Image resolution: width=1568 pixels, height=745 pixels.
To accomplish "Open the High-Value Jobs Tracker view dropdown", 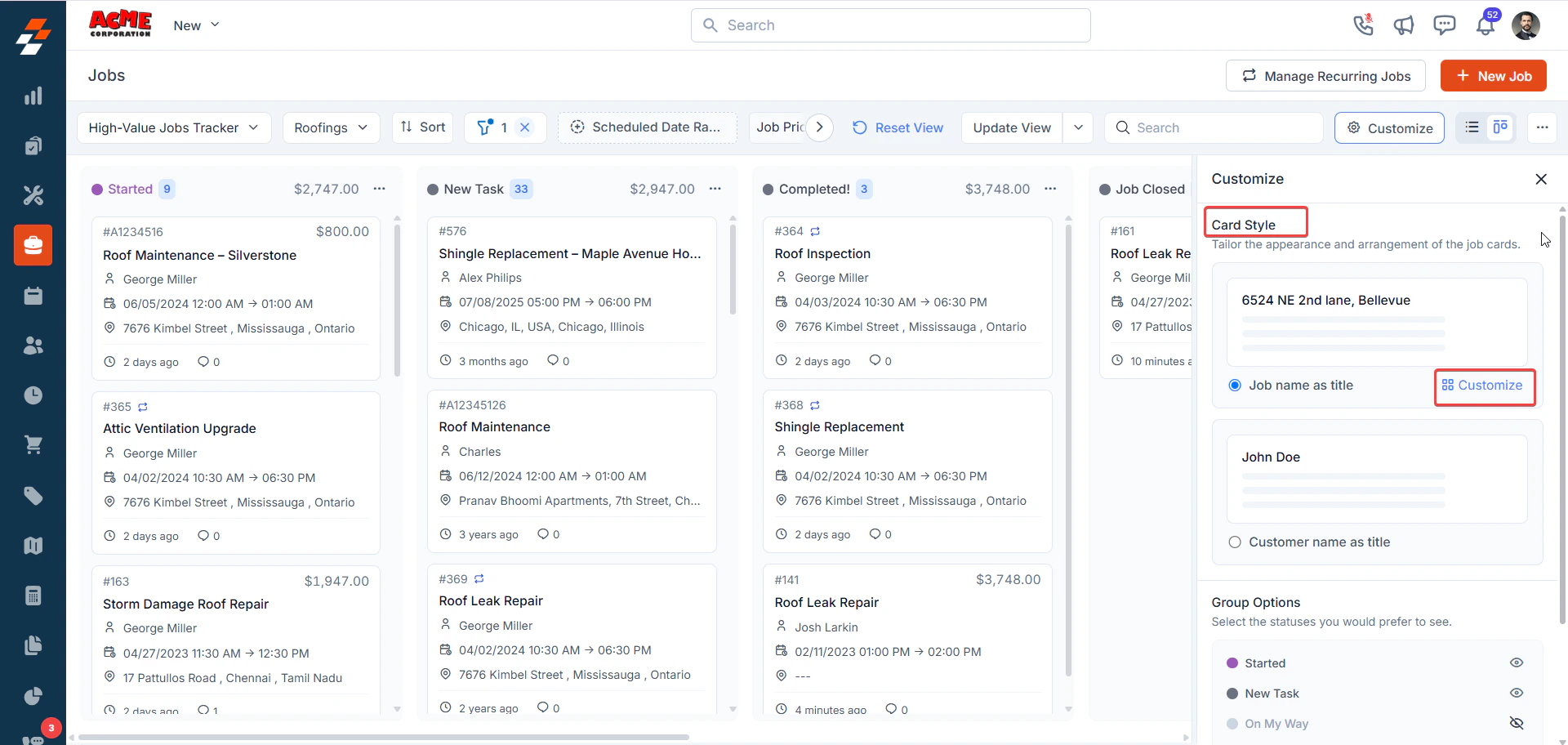I will click(174, 127).
